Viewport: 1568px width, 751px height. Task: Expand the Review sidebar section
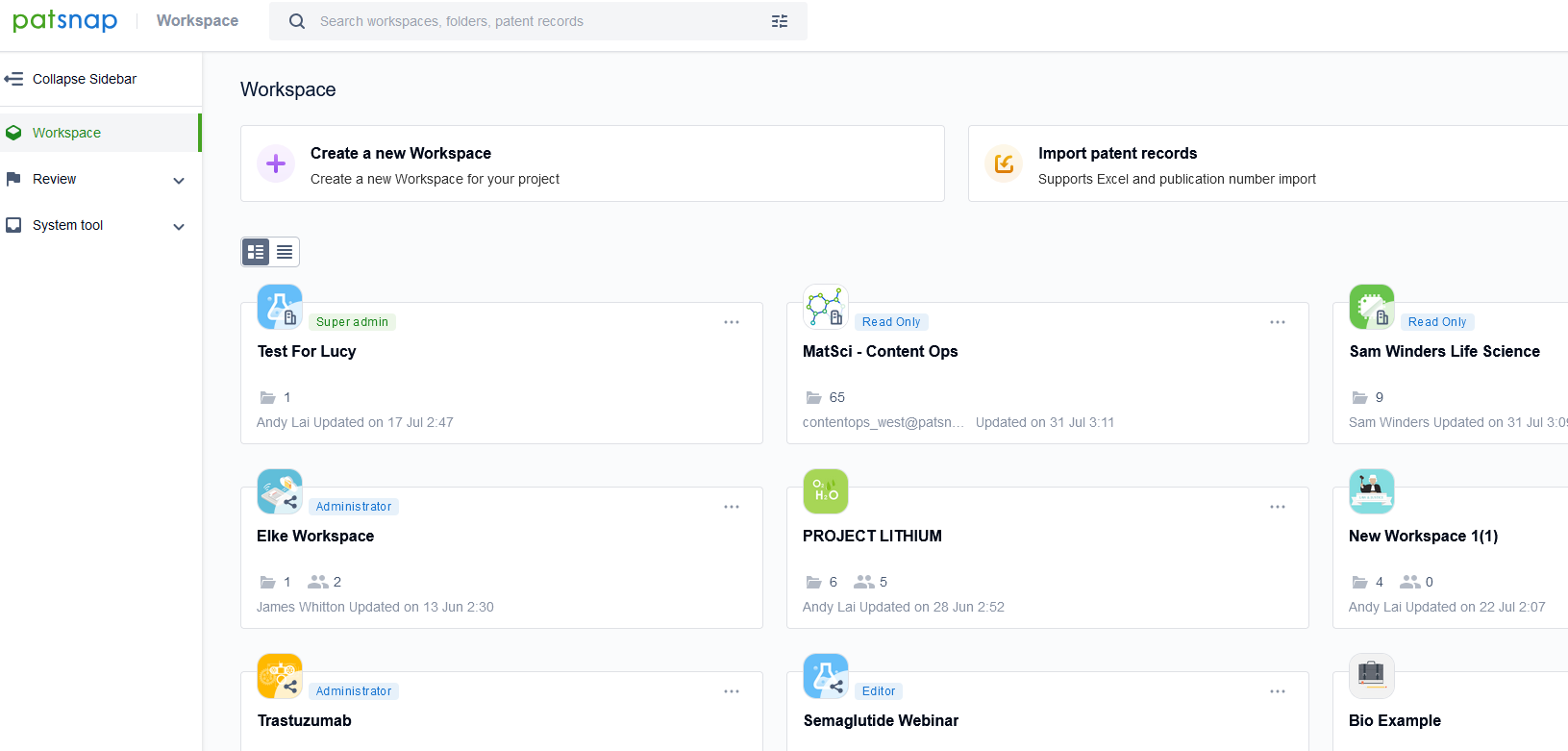pos(179,180)
